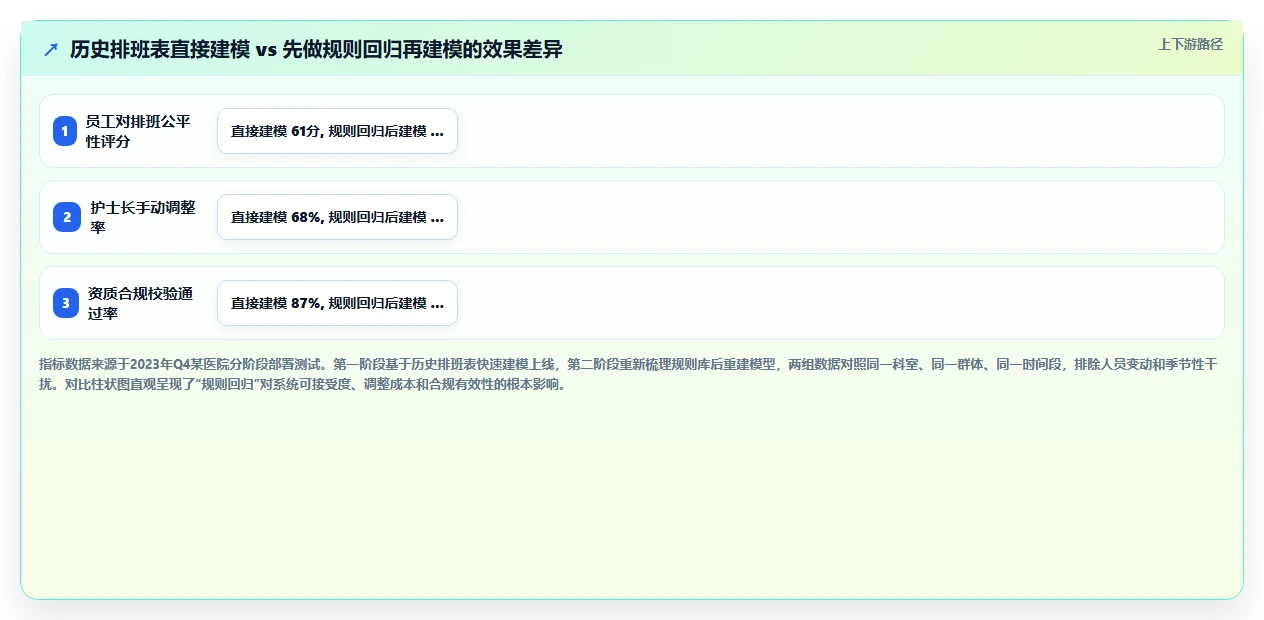Image resolution: width=1264 pixels, height=620 pixels.
Task: Select the number 1 badge
Action: (65, 131)
